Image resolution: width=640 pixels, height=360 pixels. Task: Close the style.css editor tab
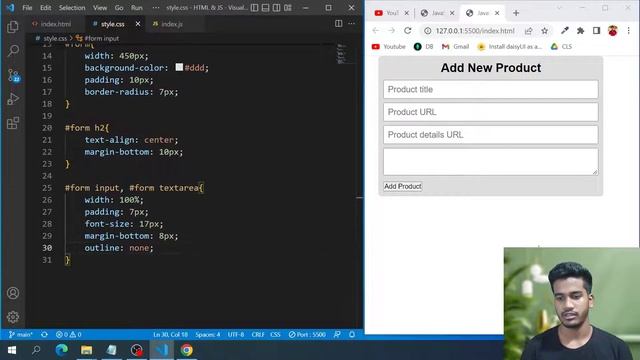point(138,24)
